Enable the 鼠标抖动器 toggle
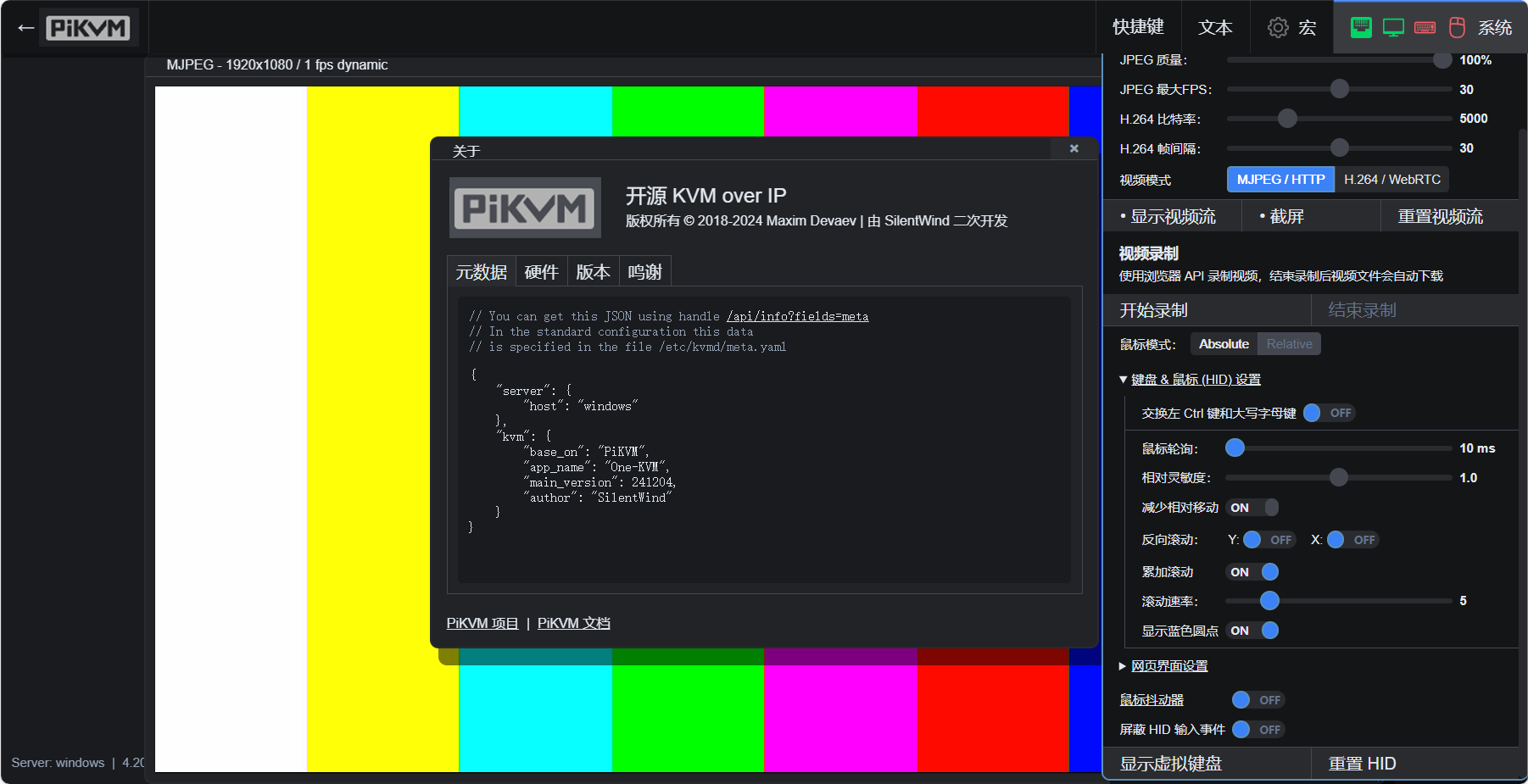Screen dimensions: 1528x784 point(1257,700)
